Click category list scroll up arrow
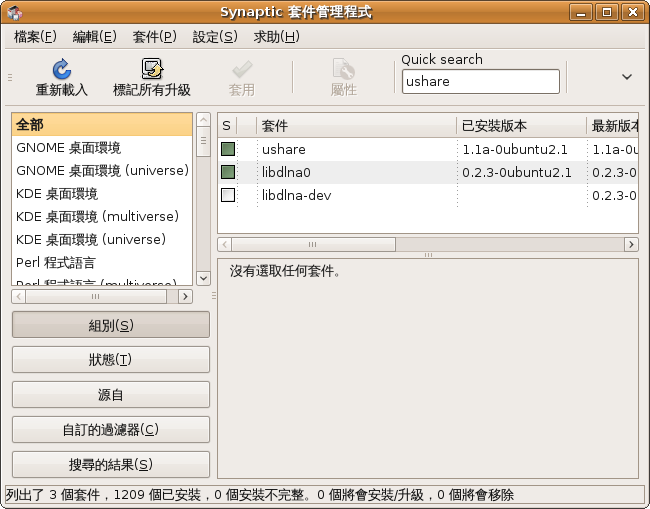Viewport: 650px width, 509px height. tap(203, 120)
